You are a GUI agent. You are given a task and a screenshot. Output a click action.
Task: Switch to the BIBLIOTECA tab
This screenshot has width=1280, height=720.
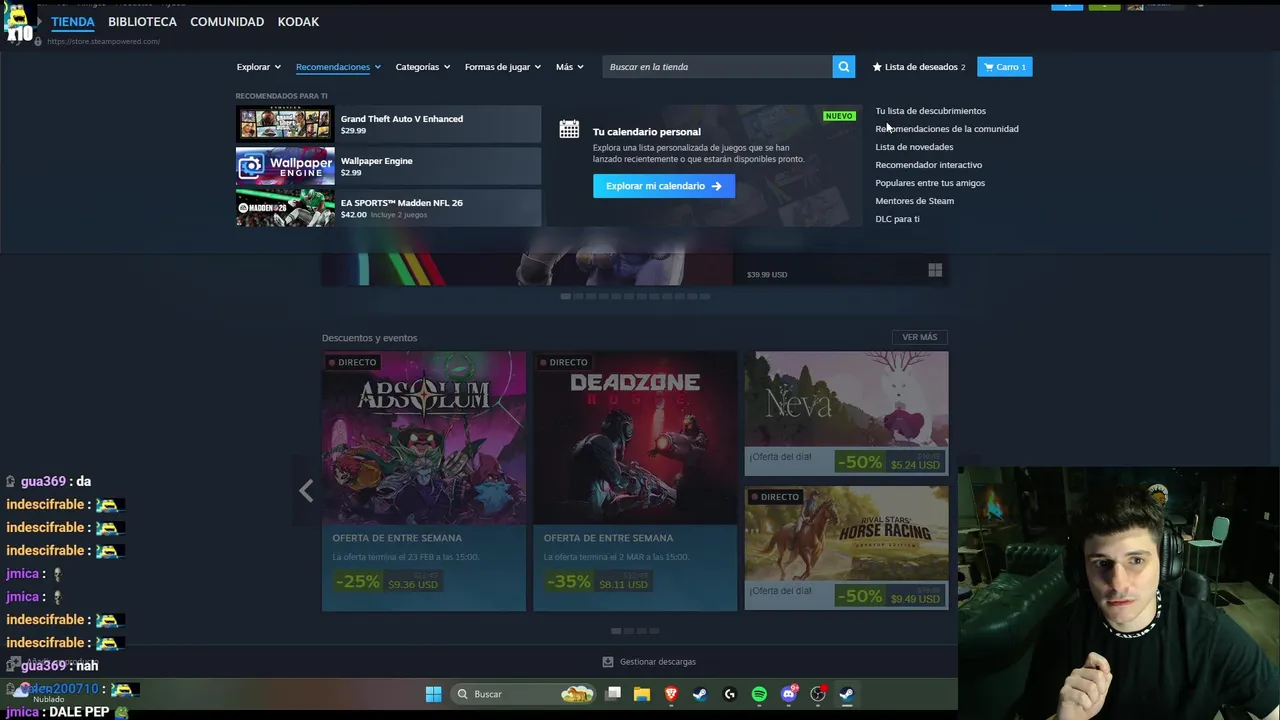pyautogui.click(x=142, y=21)
